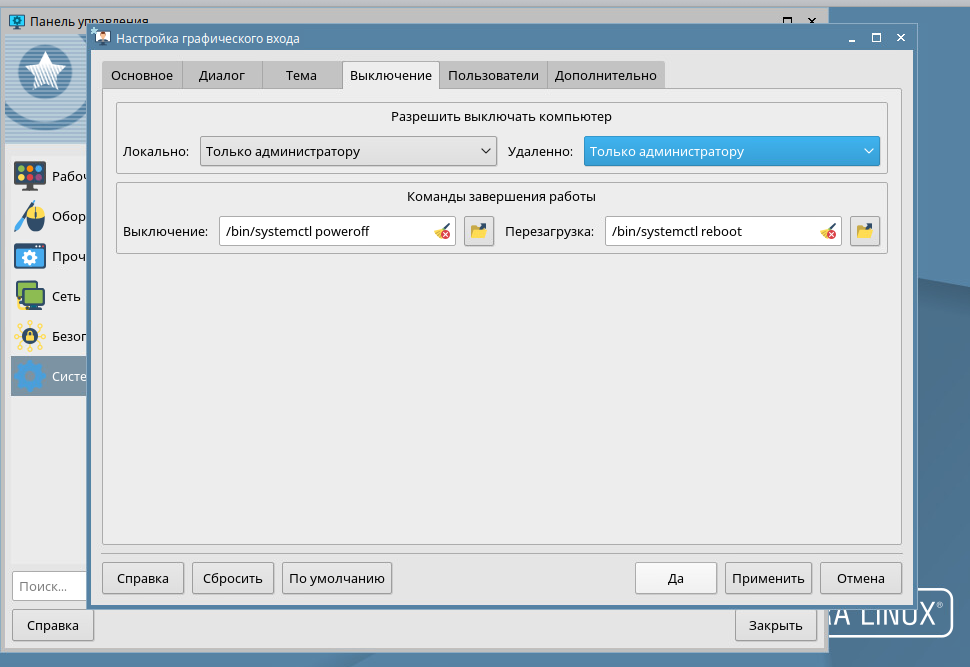The width and height of the screenshot is (970, 667).
Task: Click the network monitors icon
Action: (x=30, y=296)
